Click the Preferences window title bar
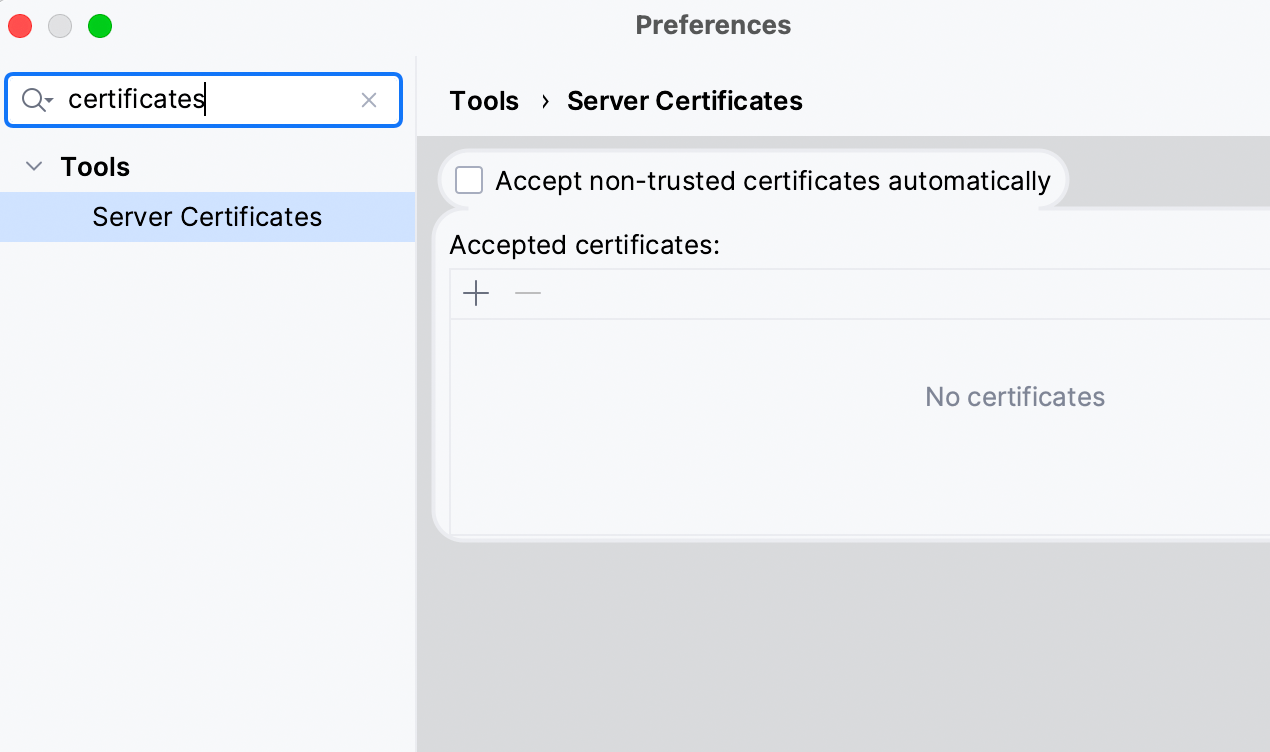Screen dimensions: 1270x752 [713, 26]
